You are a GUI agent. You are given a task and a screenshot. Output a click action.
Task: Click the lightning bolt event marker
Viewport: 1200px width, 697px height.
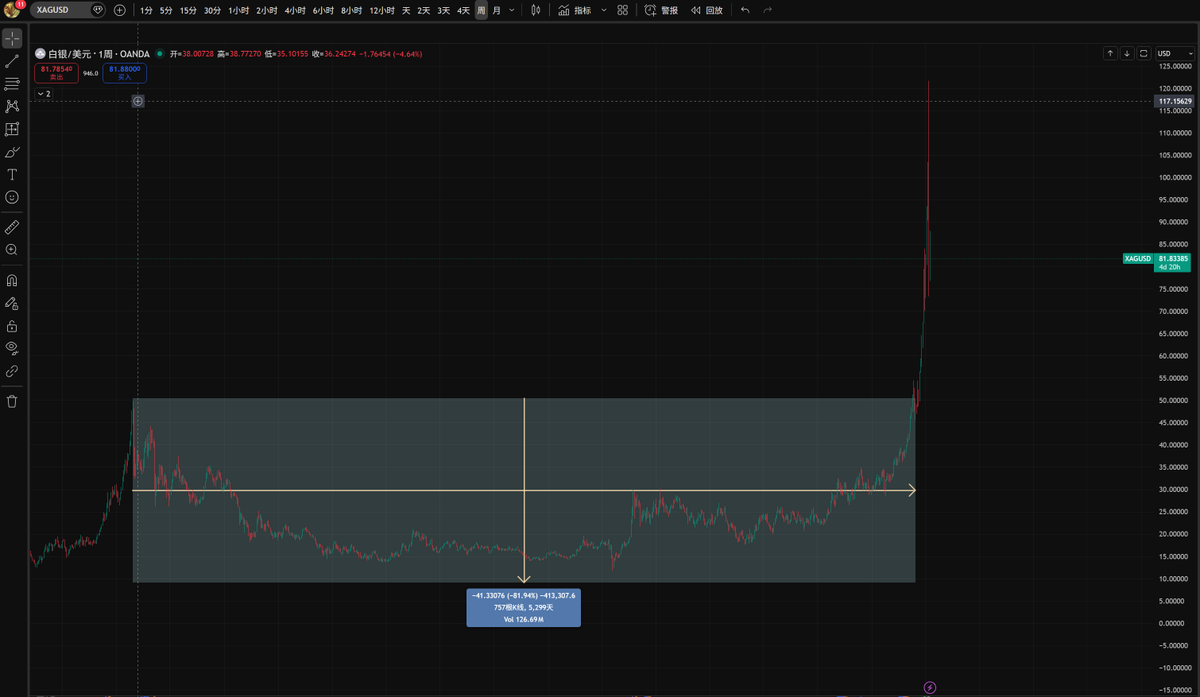click(930, 687)
